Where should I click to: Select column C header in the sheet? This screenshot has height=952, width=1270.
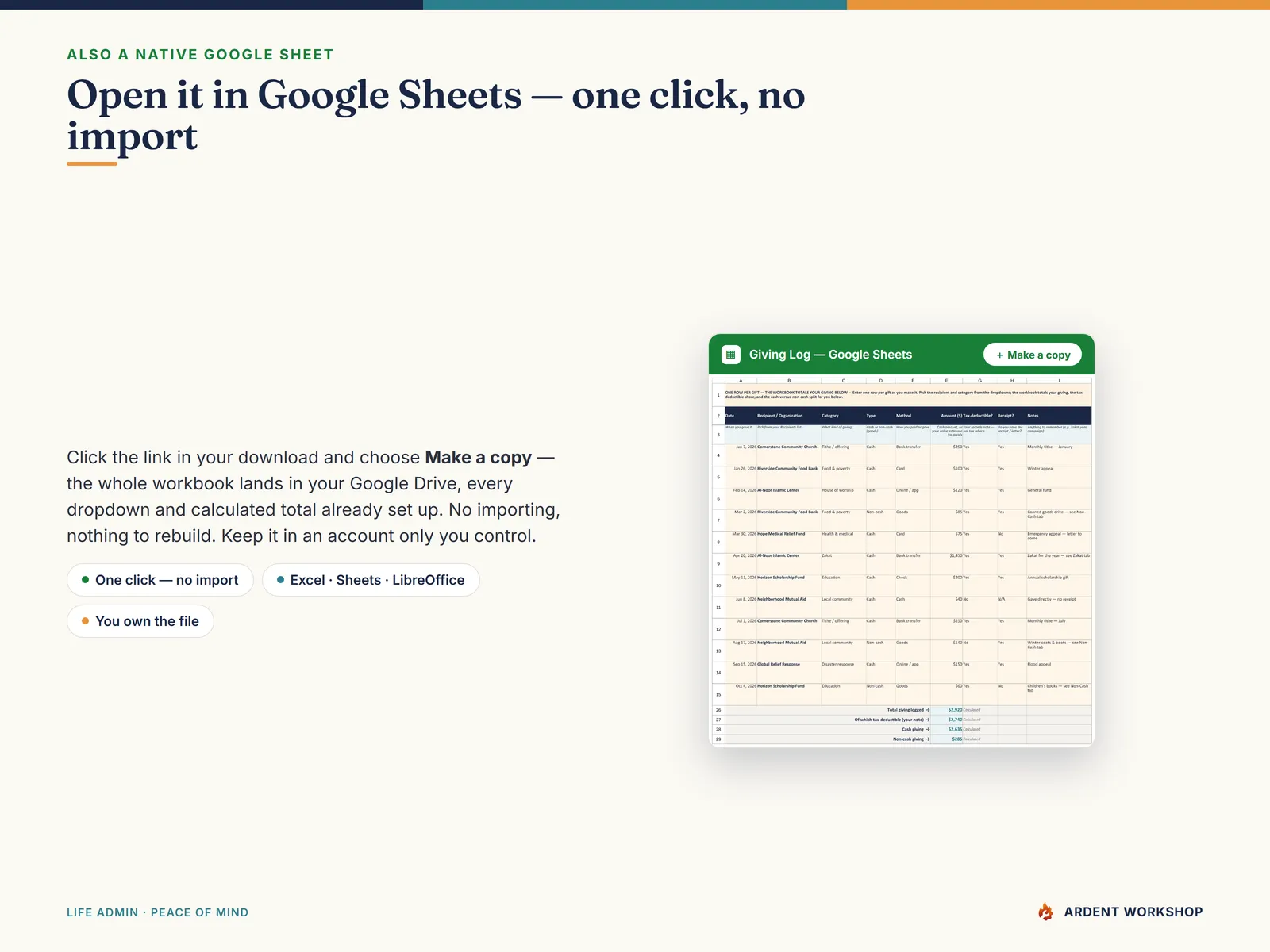pyautogui.click(x=843, y=381)
